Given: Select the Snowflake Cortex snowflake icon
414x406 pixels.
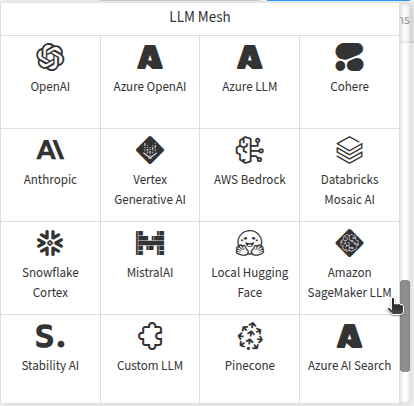Looking at the screenshot, I should coord(50,243).
